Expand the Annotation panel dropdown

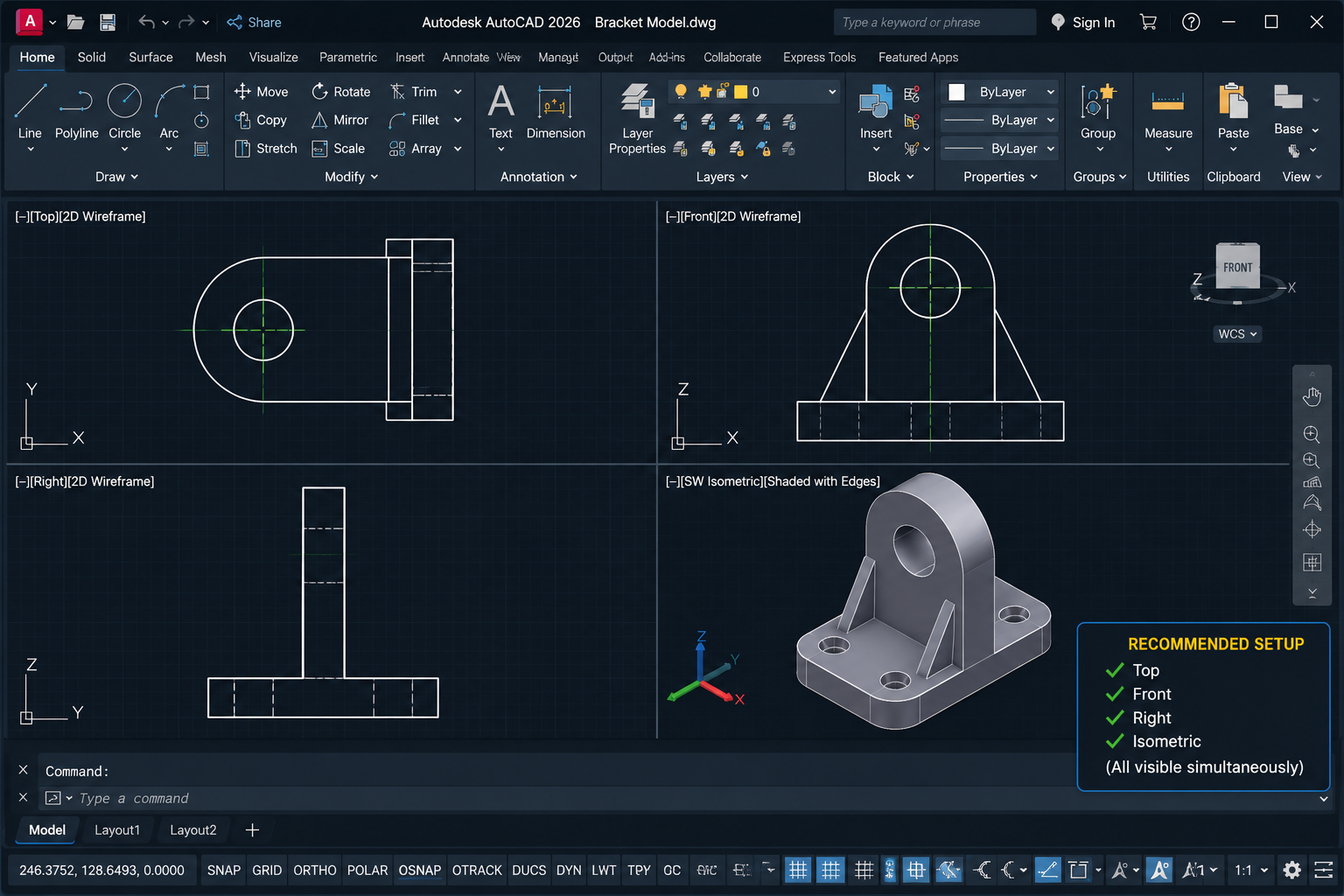[x=539, y=177]
